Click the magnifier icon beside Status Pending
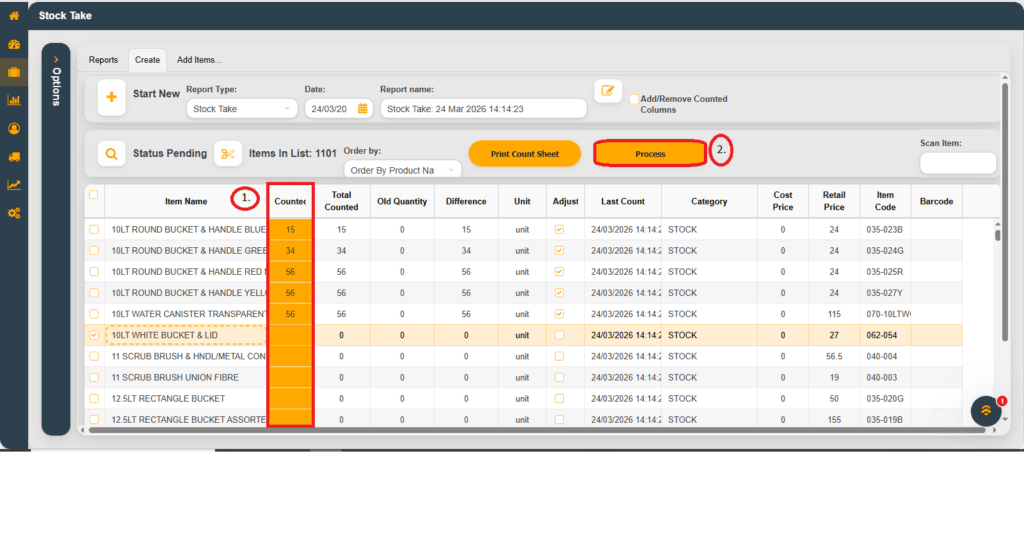 tap(112, 154)
